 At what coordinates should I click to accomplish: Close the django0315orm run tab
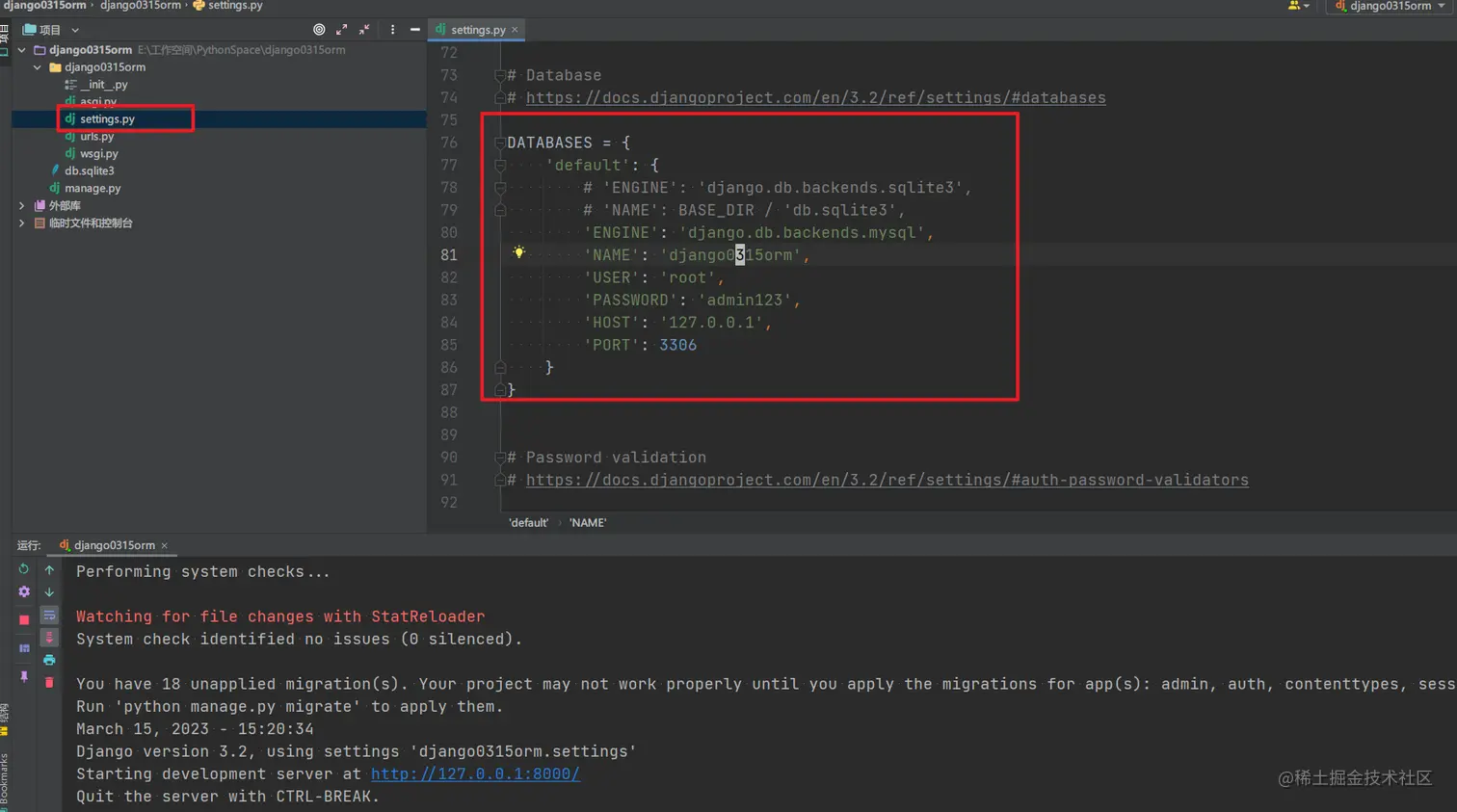tap(165, 546)
